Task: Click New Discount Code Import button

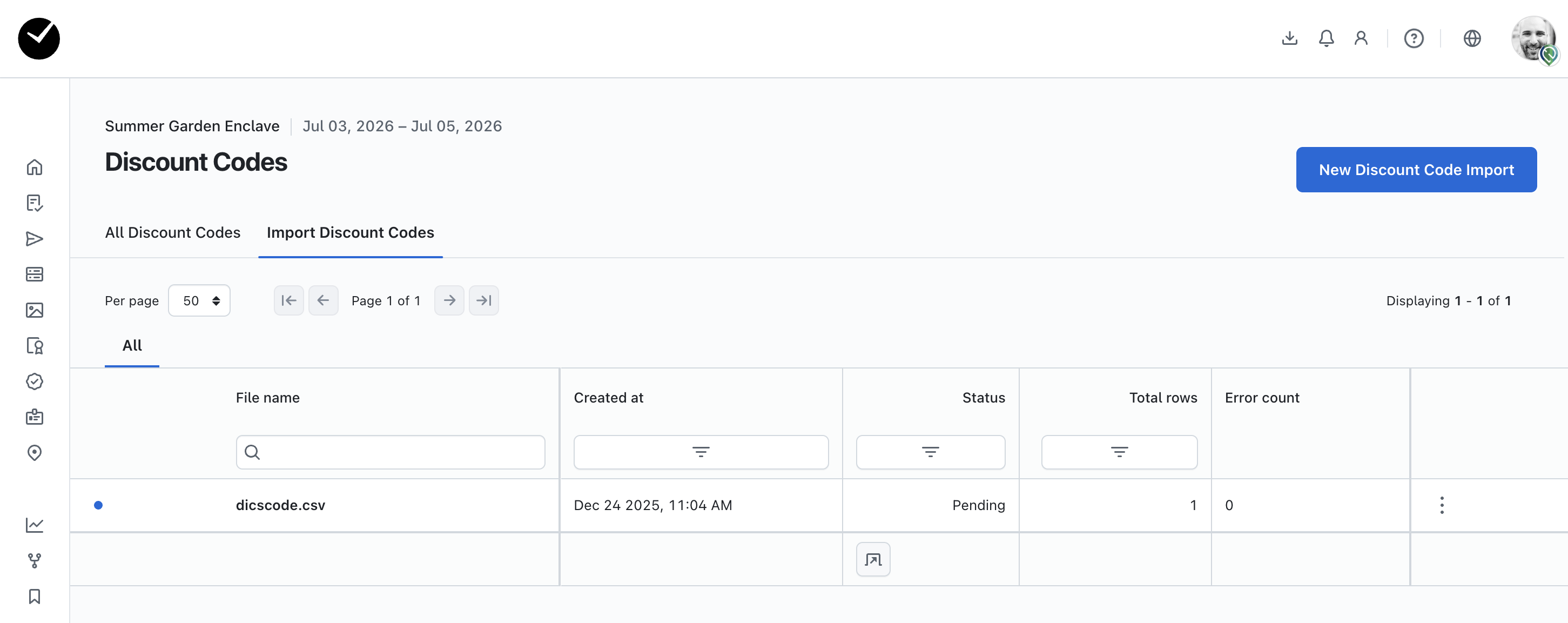Action: click(x=1416, y=170)
